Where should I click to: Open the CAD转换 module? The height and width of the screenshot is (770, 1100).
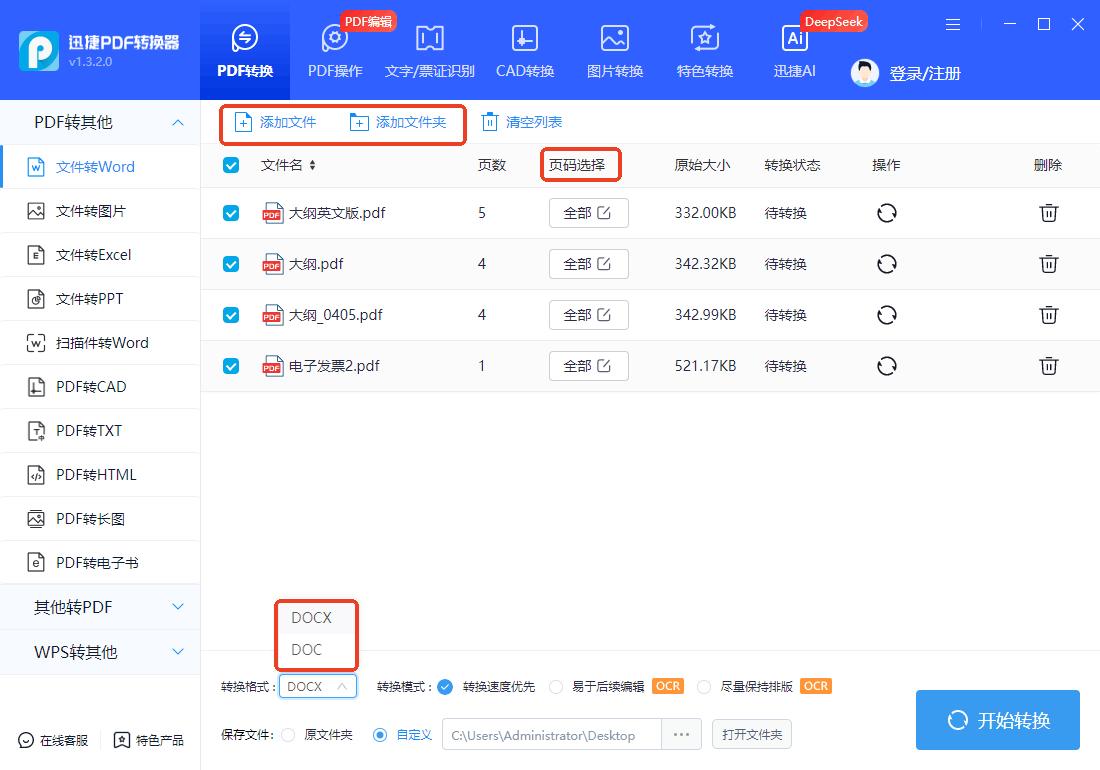tap(524, 50)
